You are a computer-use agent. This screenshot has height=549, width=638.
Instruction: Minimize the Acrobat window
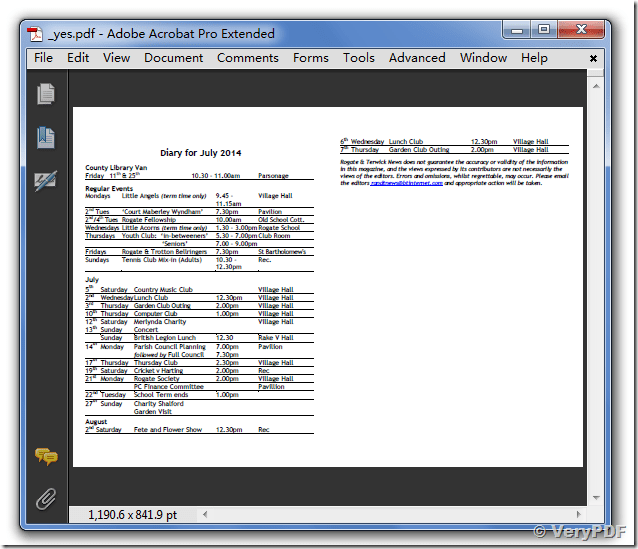click(x=517, y=31)
